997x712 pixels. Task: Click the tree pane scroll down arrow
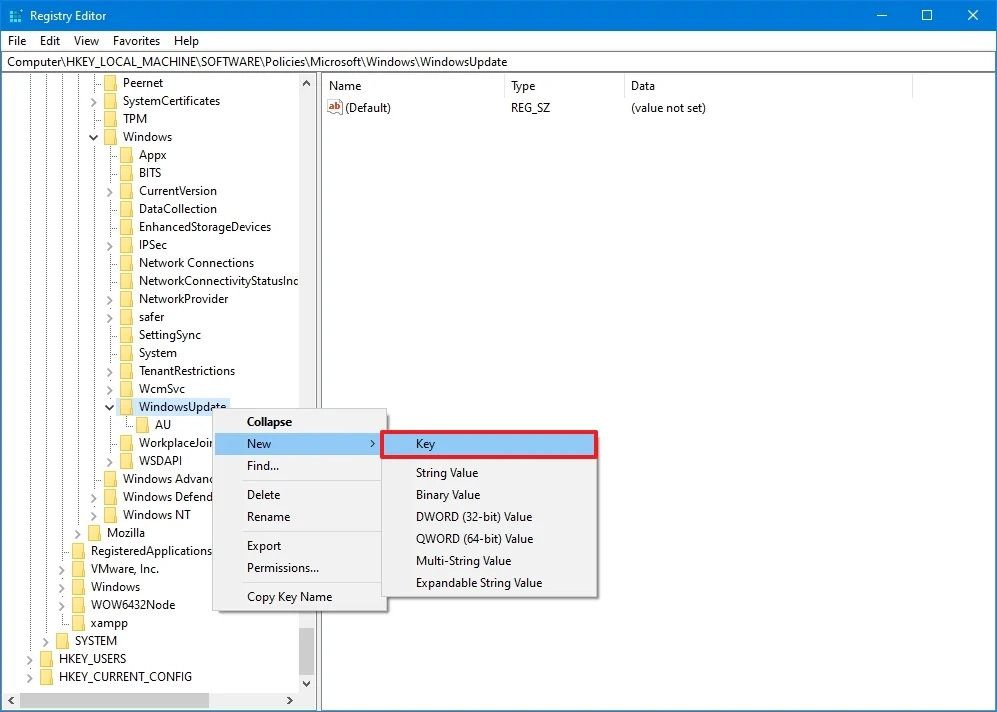306,684
